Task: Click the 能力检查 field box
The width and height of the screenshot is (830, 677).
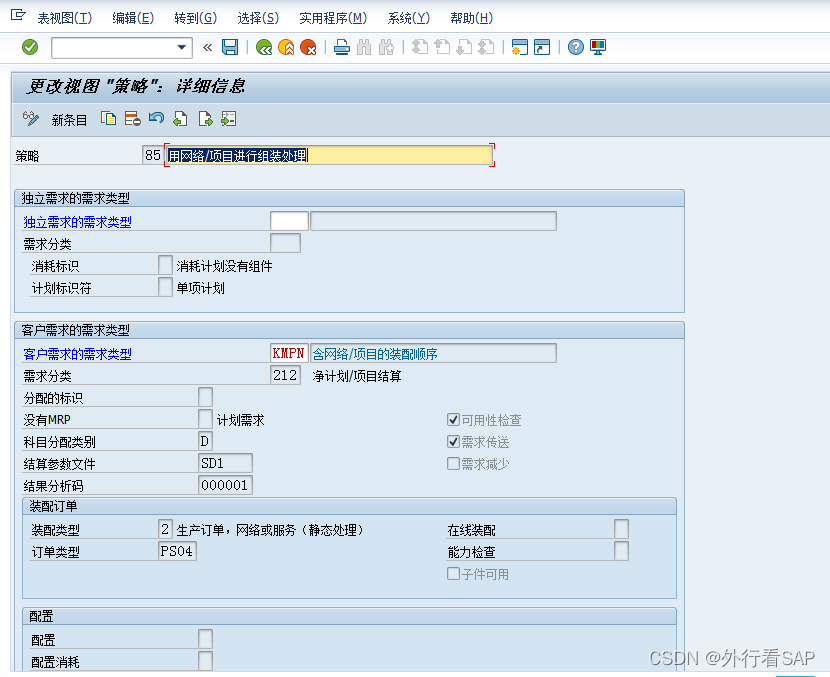Action: [621, 551]
